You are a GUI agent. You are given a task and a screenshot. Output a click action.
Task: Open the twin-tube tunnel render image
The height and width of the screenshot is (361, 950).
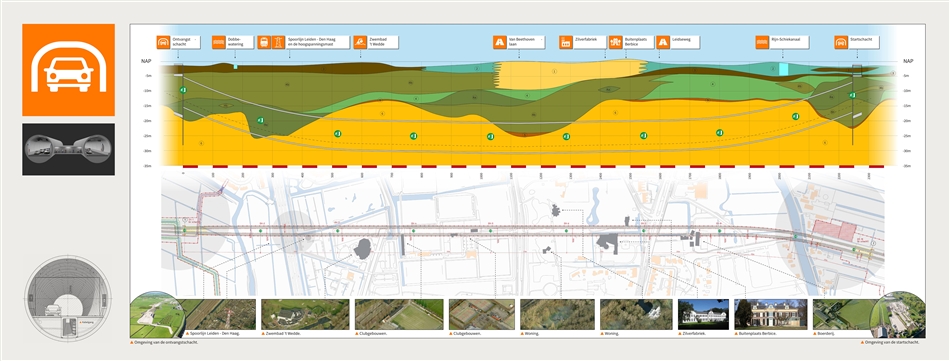pos(68,150)
